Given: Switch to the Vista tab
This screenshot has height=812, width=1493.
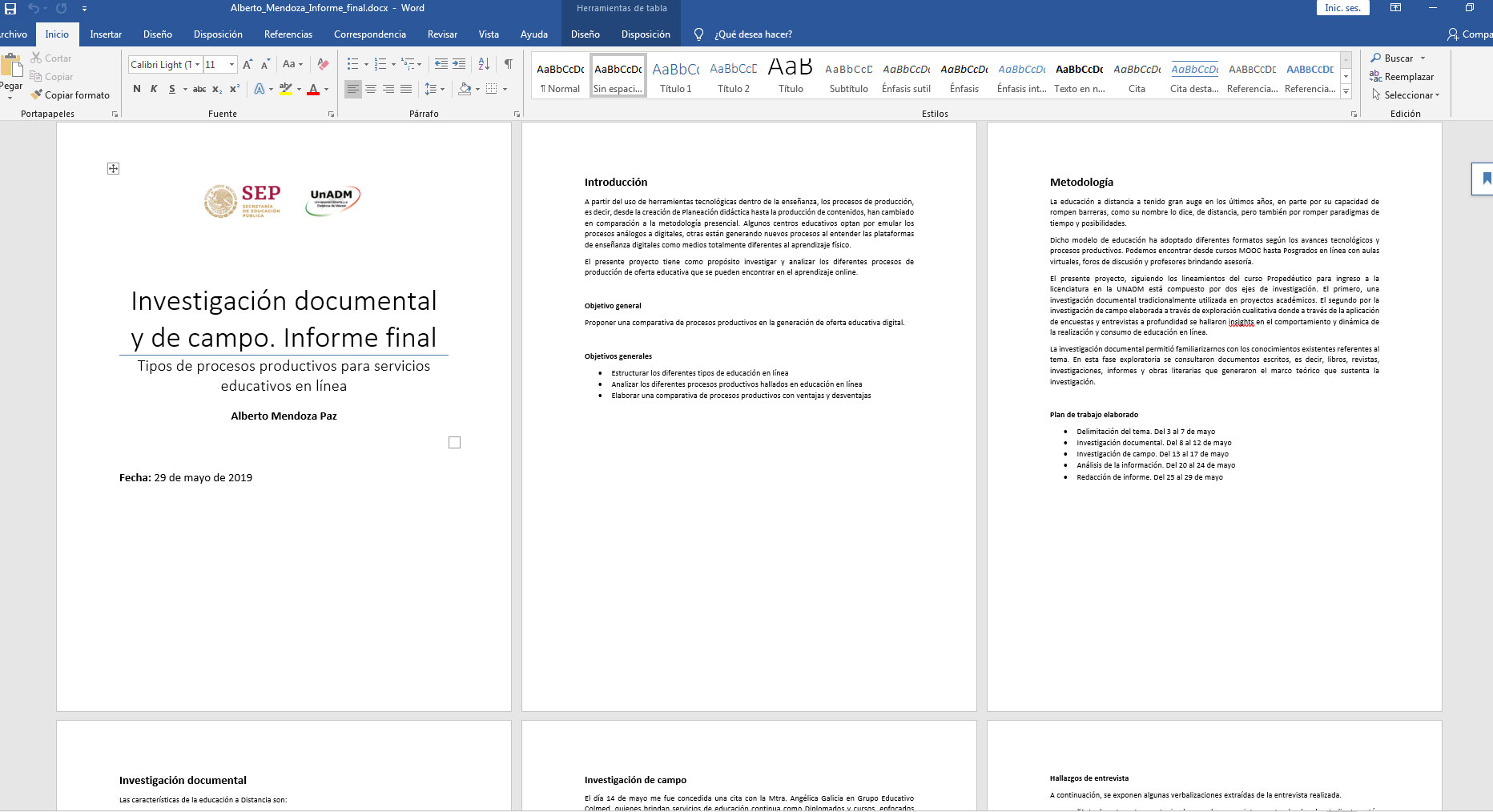Looking at the screenshot, I should tap(489, 34).
